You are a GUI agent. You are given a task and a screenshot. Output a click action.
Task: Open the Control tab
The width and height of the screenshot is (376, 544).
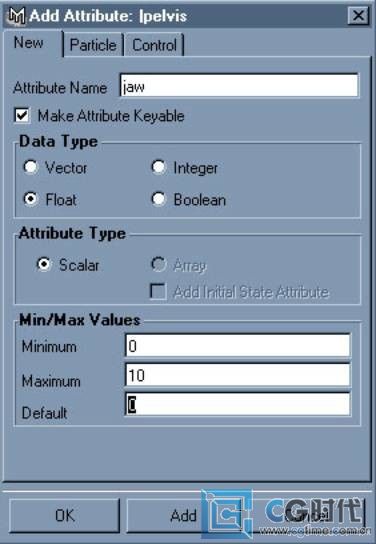154,45
